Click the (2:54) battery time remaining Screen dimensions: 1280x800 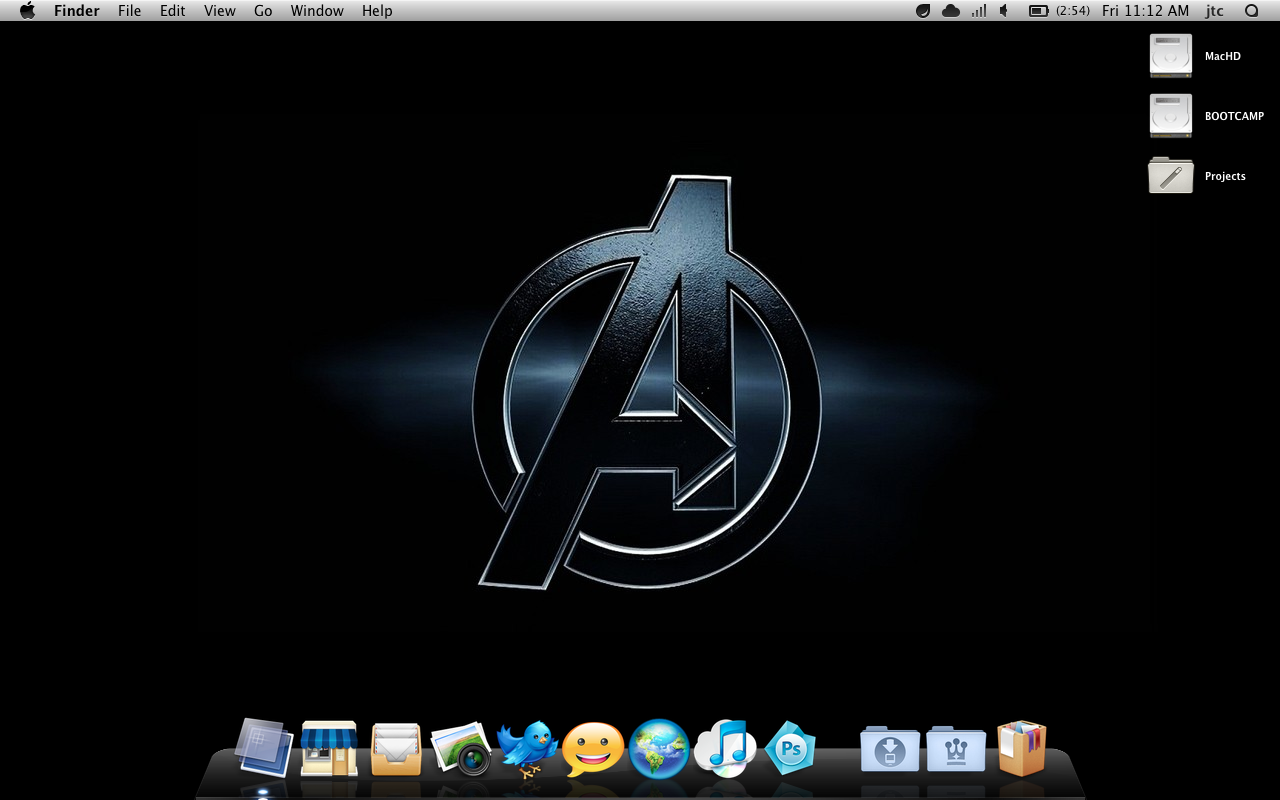point(1073,11)
